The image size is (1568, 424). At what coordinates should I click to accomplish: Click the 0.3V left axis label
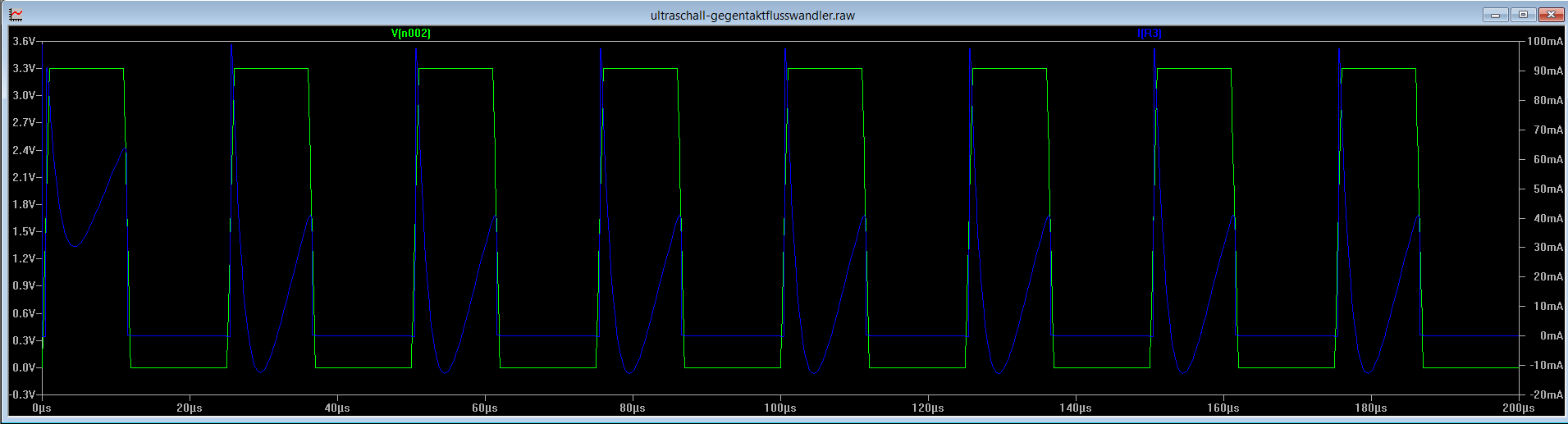(x=24, y=340)
